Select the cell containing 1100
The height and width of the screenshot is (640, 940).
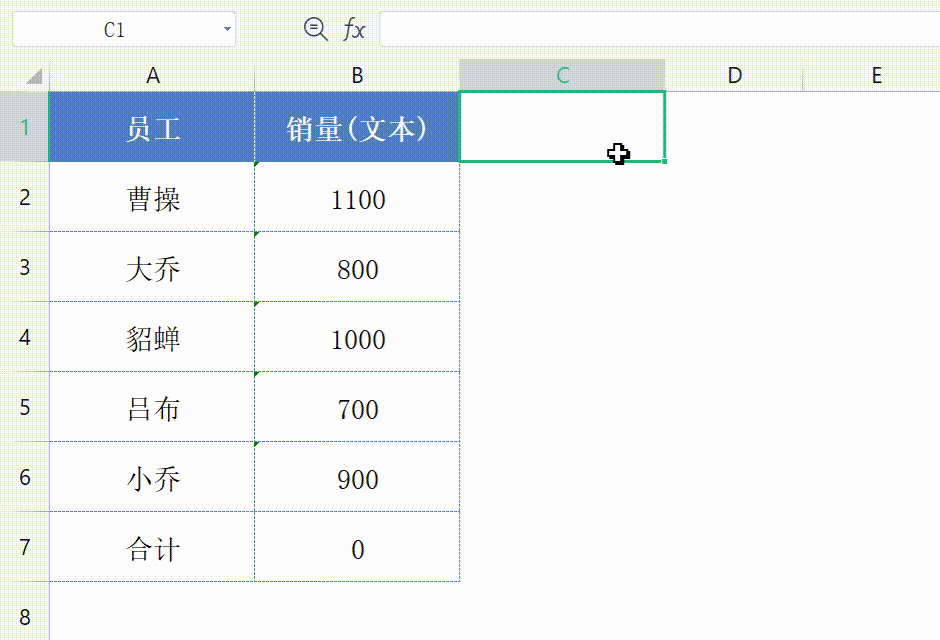coord(357,197)
